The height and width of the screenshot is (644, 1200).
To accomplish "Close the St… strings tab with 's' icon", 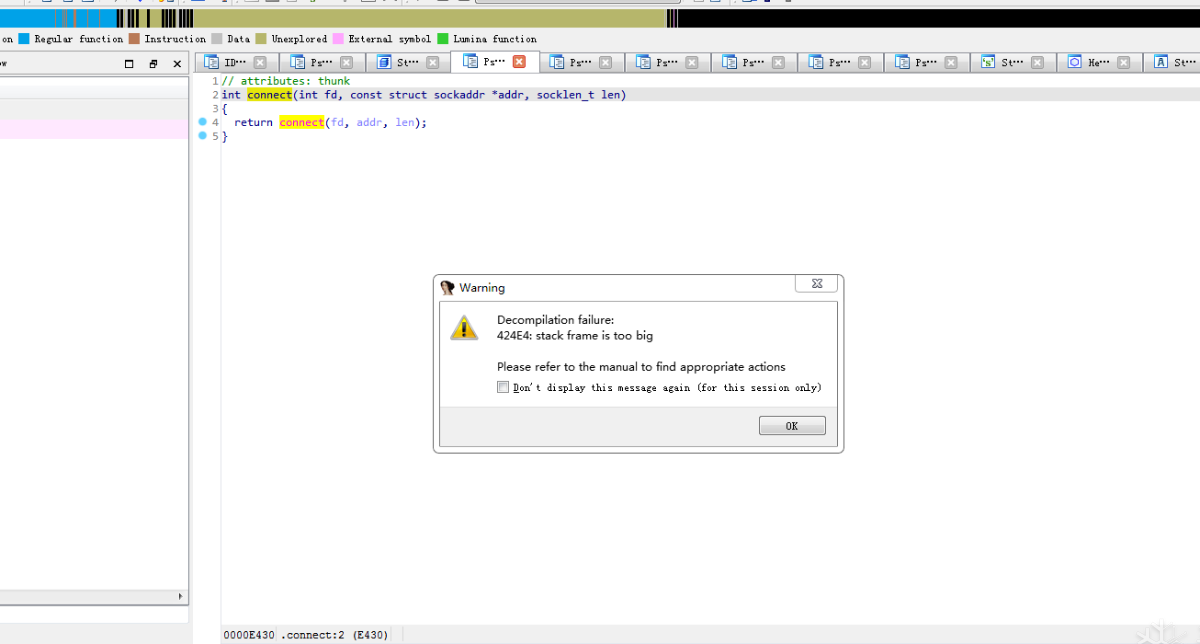I will (x=1037, y=62).
